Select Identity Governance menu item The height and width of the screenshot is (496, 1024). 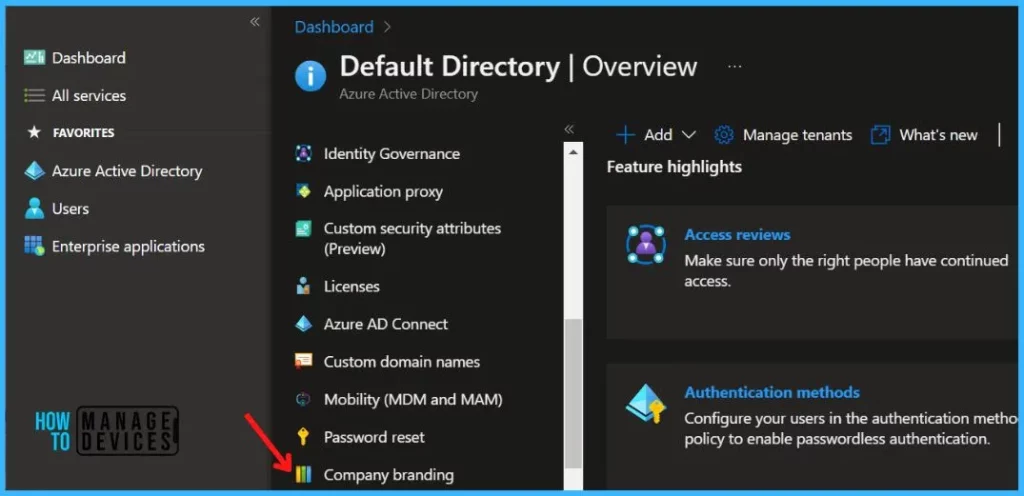coord(392,153)
